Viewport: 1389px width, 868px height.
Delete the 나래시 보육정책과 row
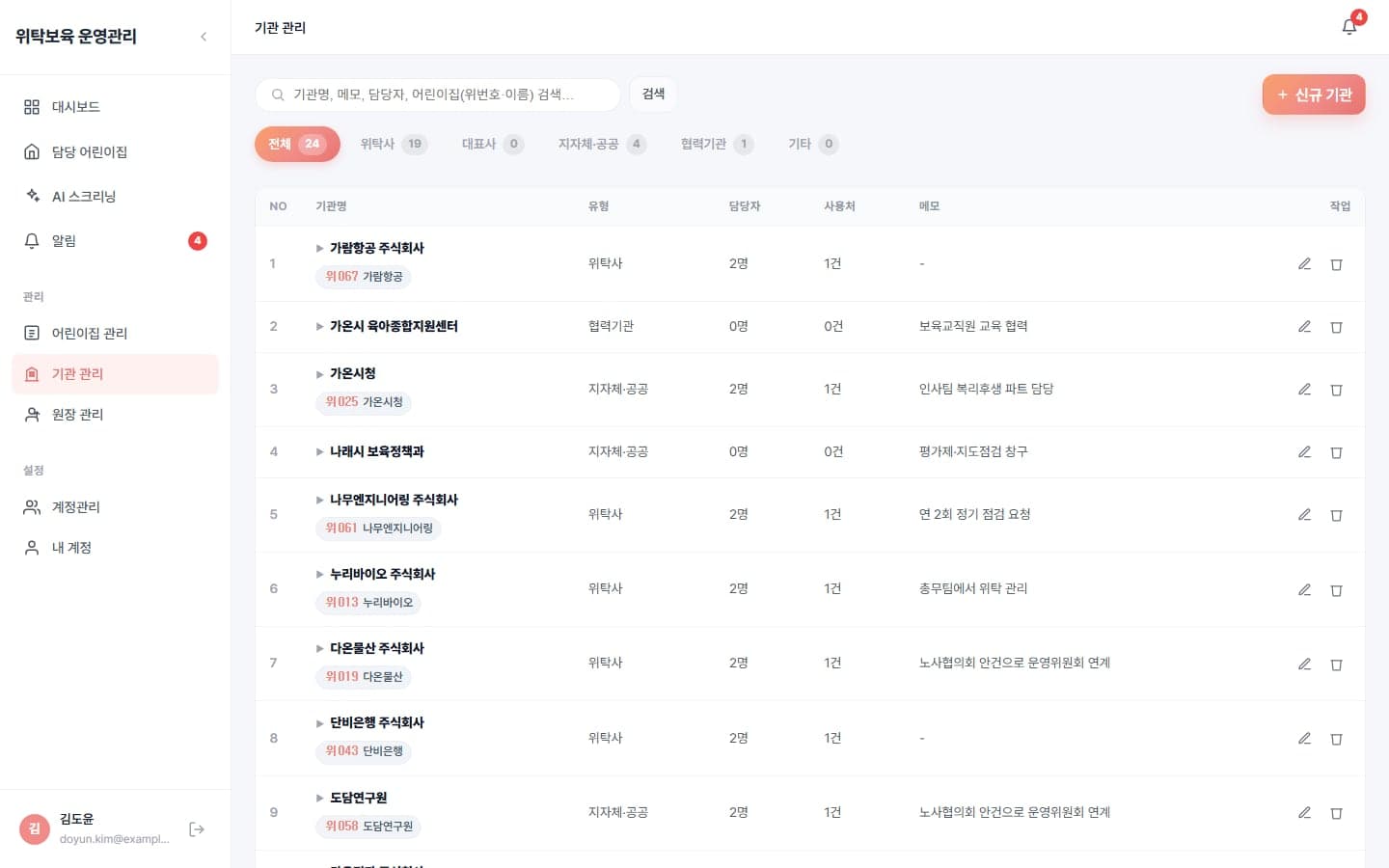coord(1337,452)
